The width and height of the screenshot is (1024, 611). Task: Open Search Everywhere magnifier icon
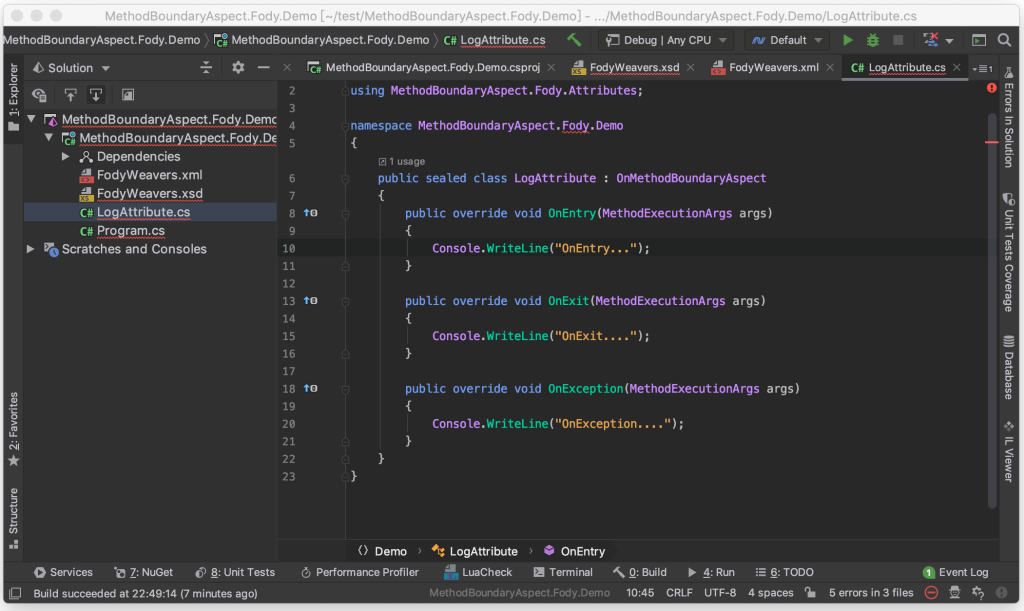coord(1004,40)
